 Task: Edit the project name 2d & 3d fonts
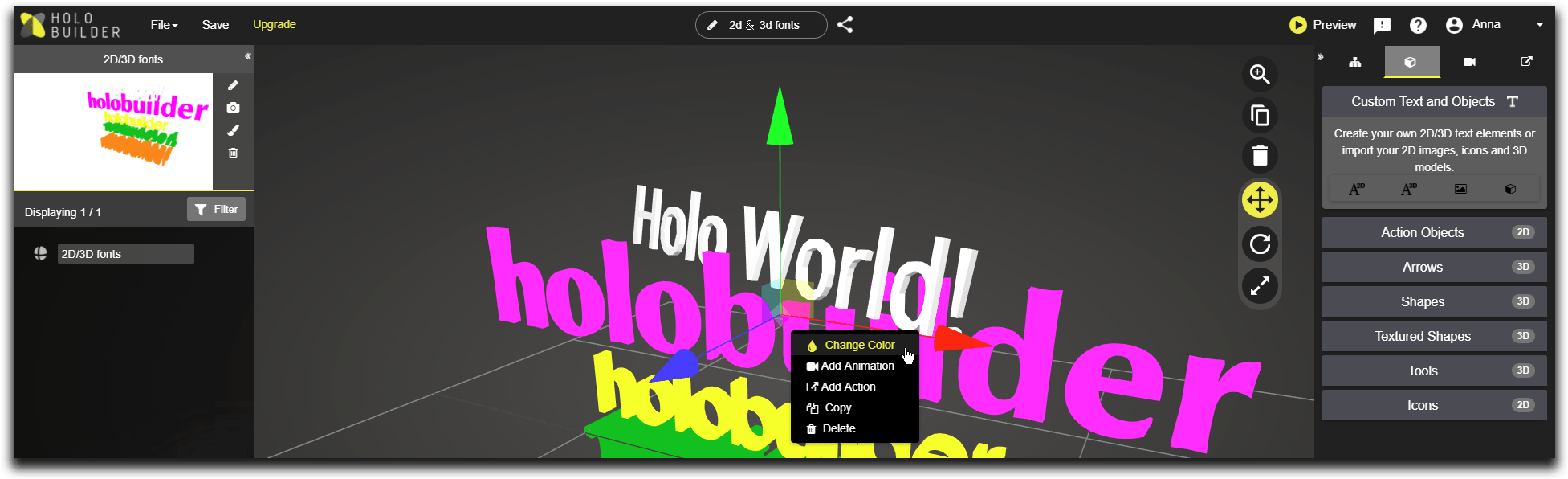click(x=761, y=25)
